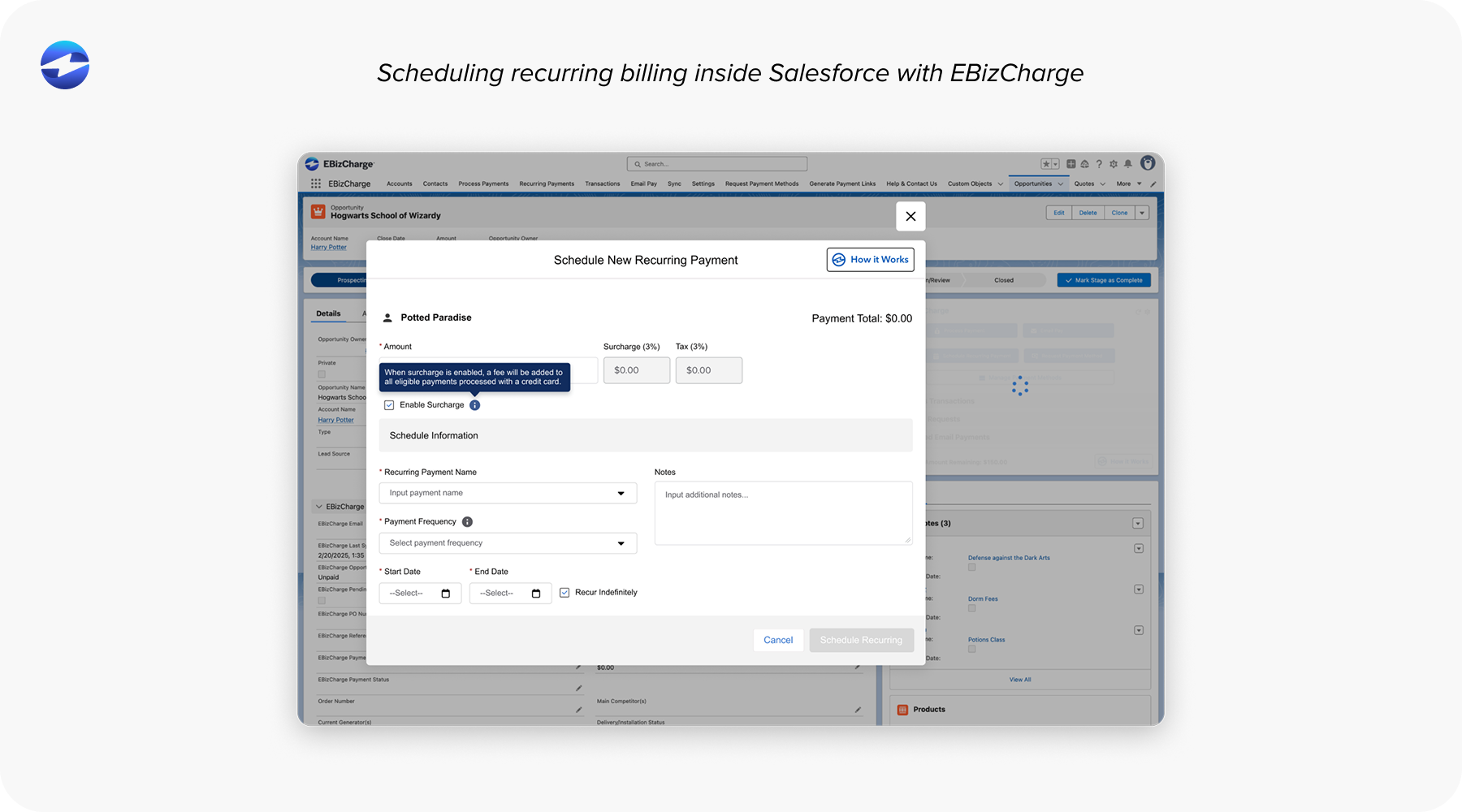Click inside the additional notes field

782,513
